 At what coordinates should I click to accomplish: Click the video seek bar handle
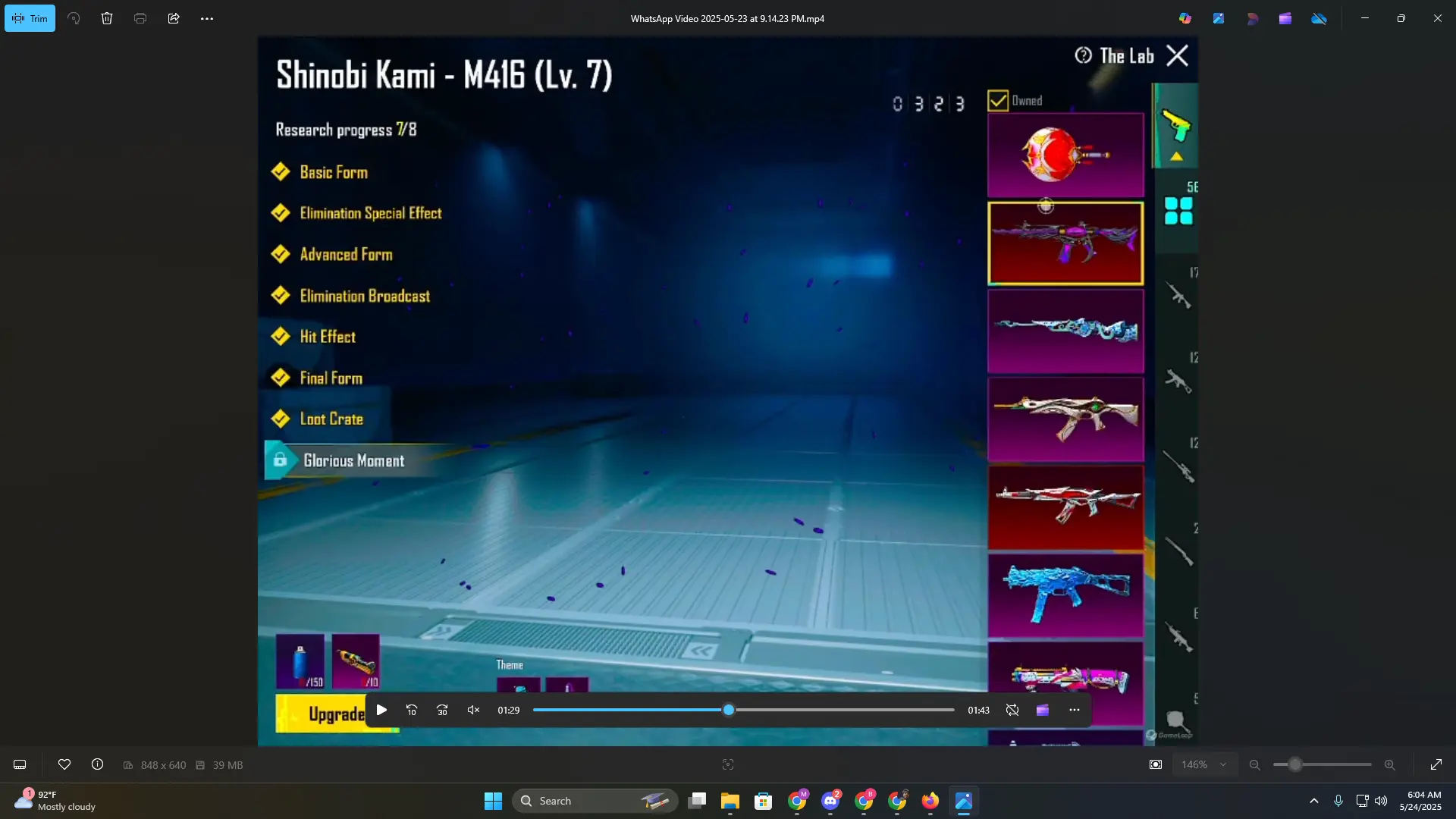(x=729, y=710)
